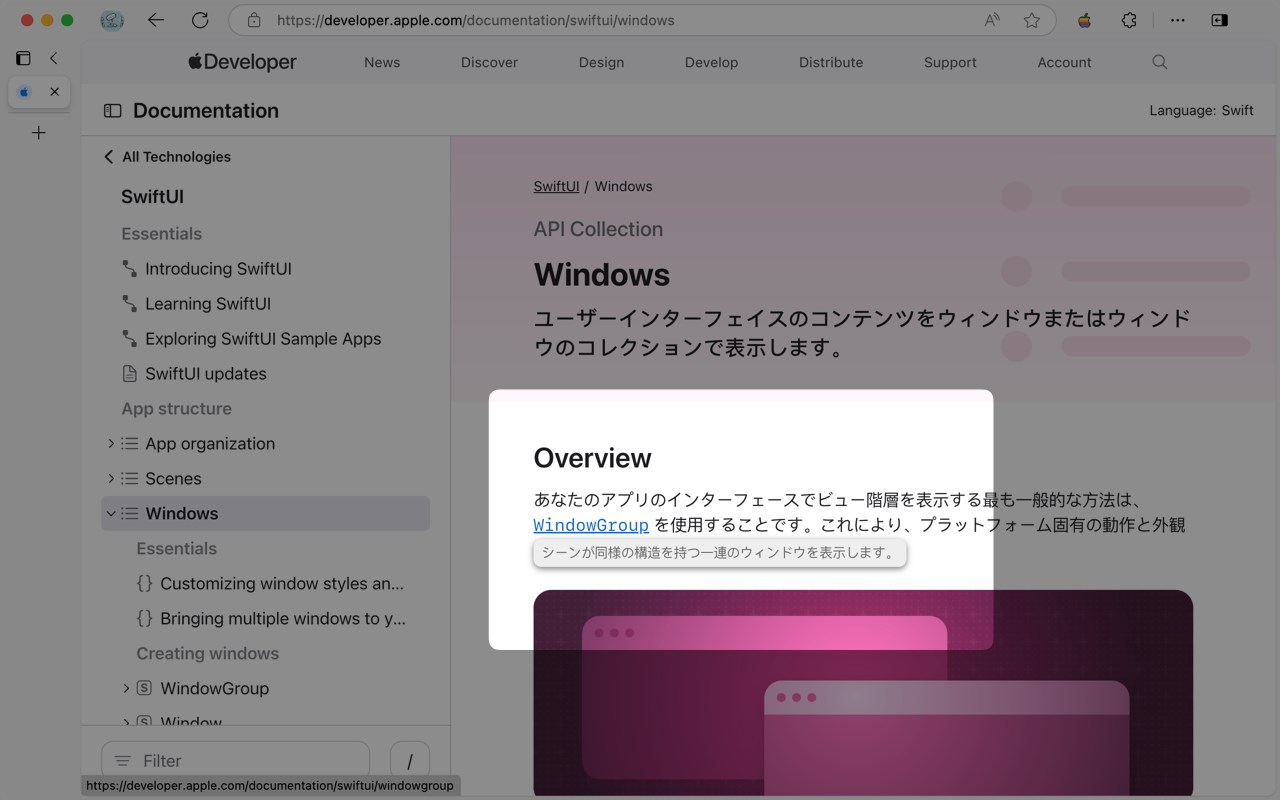Go back with the browser back arrow
This screenshot has width=1280, height=800.
click(x=155, y=20)
